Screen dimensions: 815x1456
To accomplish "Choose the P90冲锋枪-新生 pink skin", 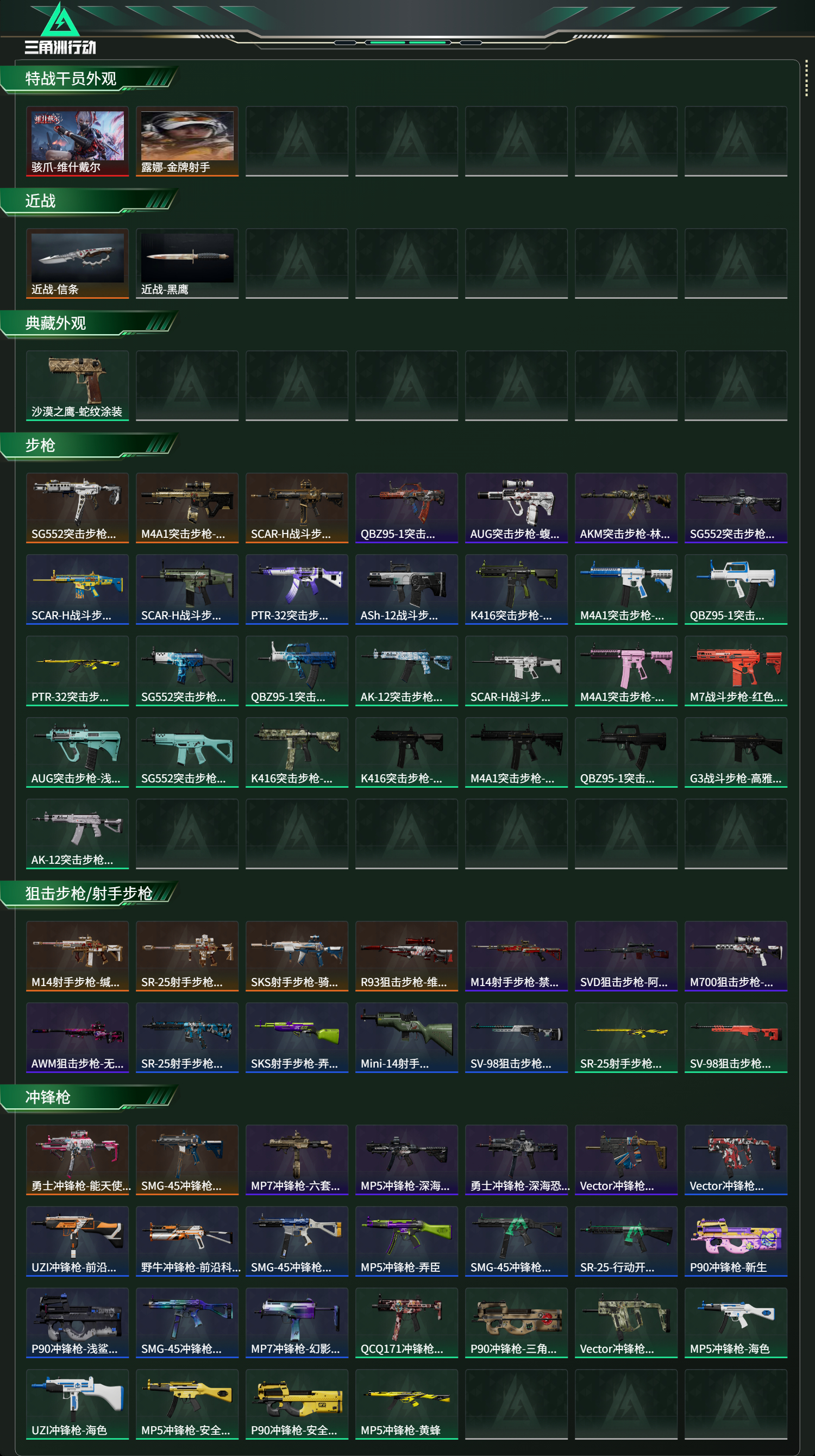I will point(736,1241).
